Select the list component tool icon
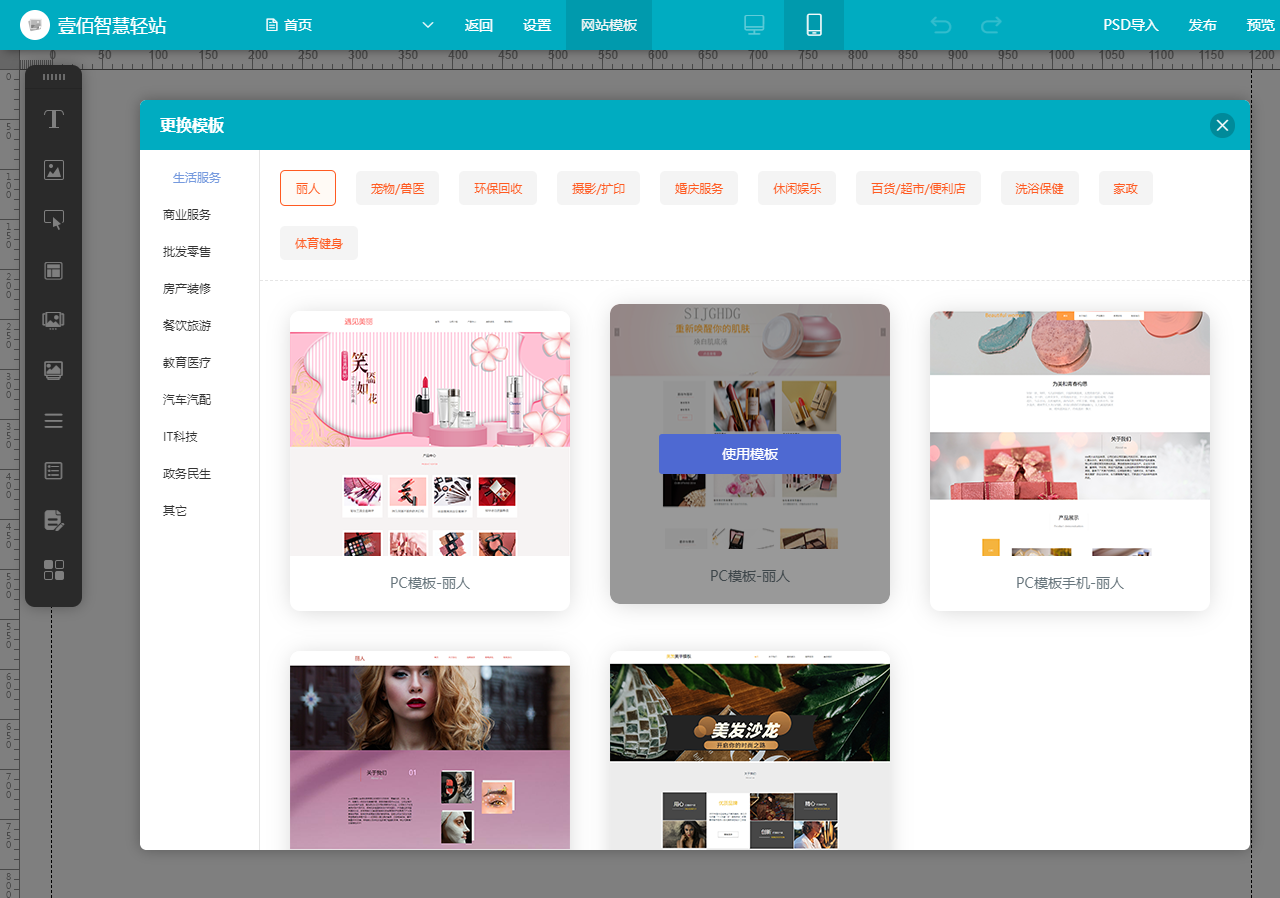 [x=54, y=470]
